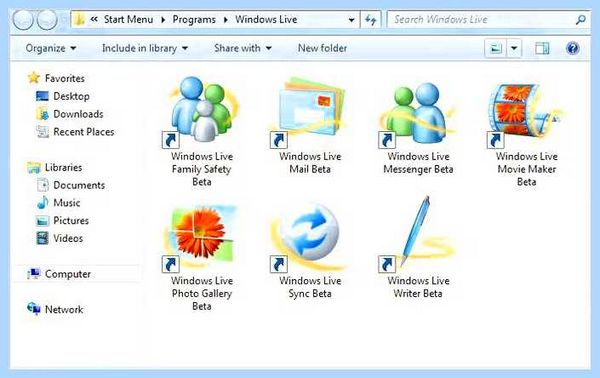Go to Start Menu breadcrumb
The height and width of the screenshot is (378, 600).
click(x=129, y=20)
